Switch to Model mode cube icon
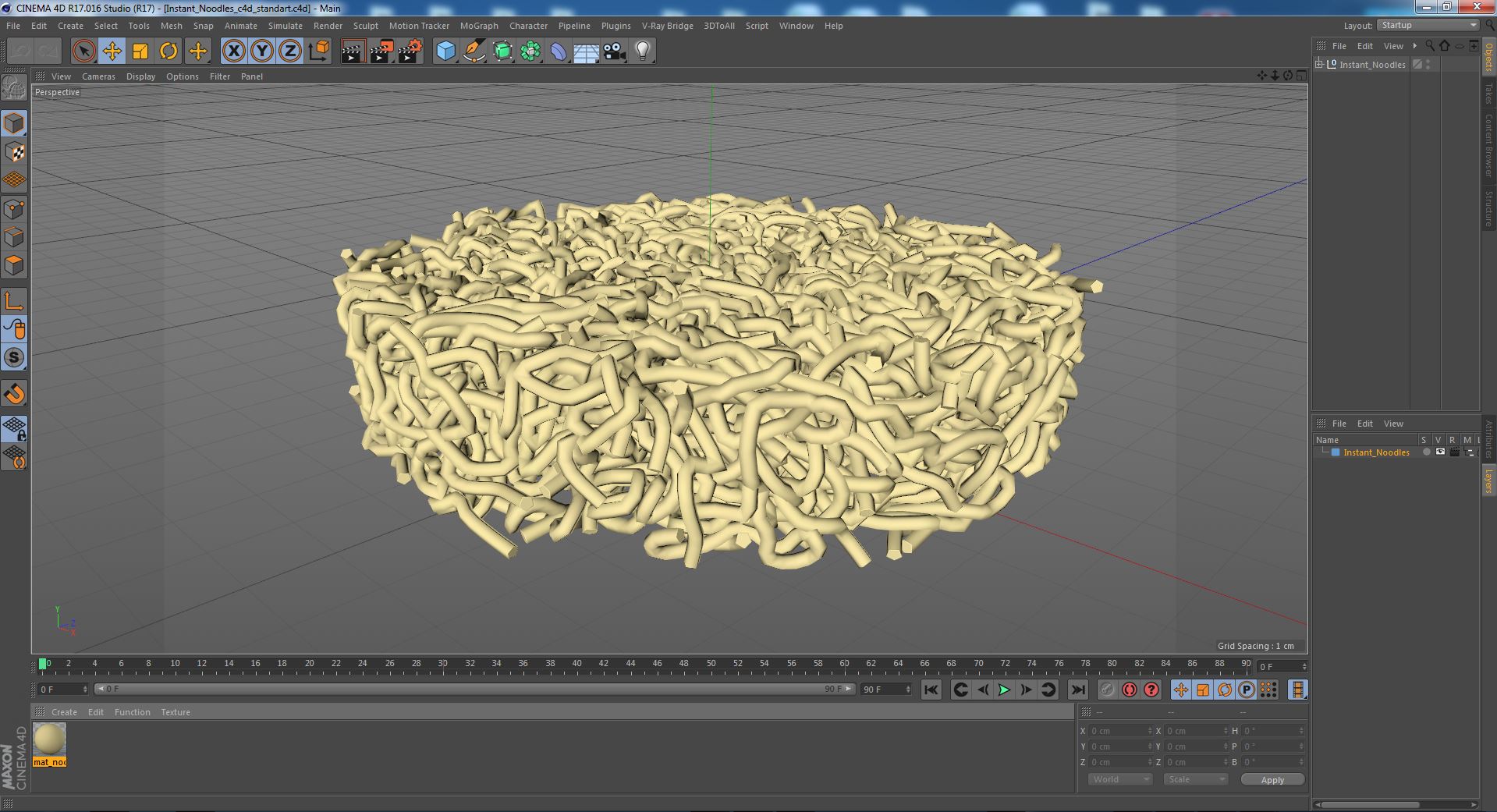Viewport: 1497px width, 812px height. [x=14, y=123]
